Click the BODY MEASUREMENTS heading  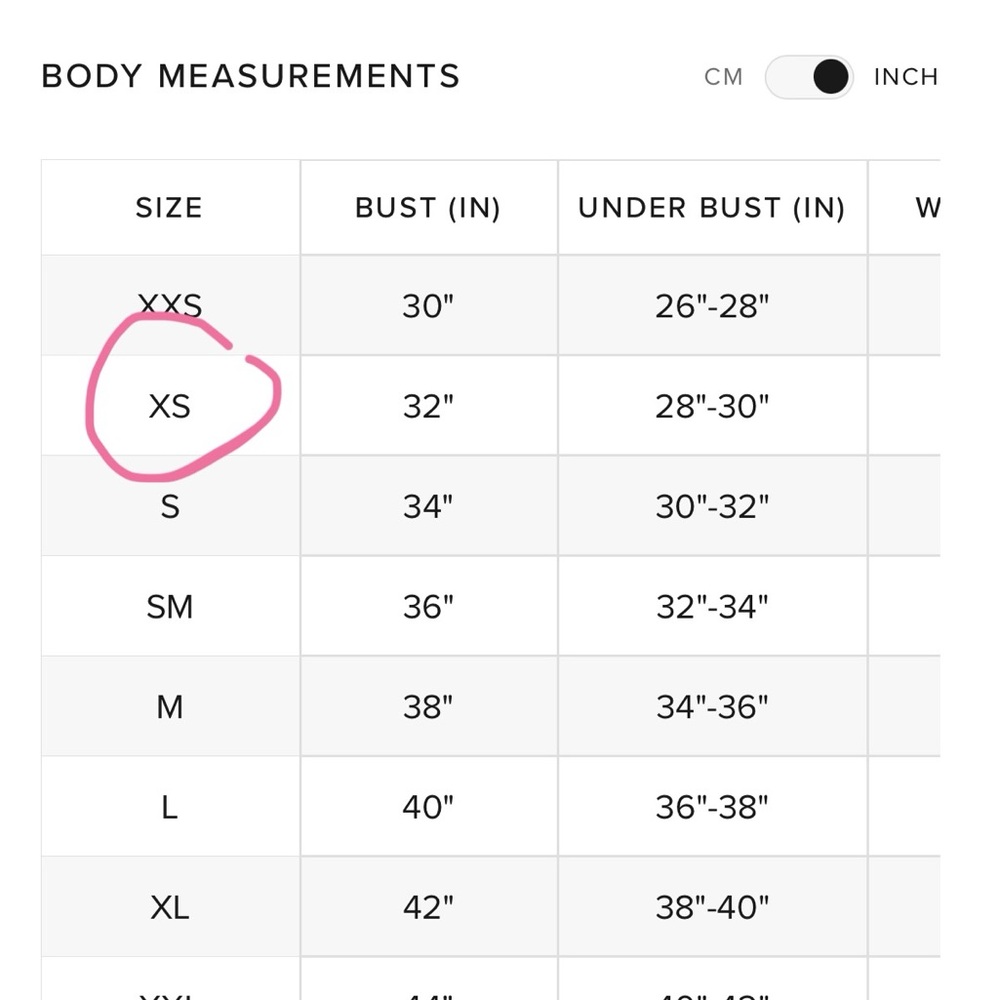(x=251, y=77)
